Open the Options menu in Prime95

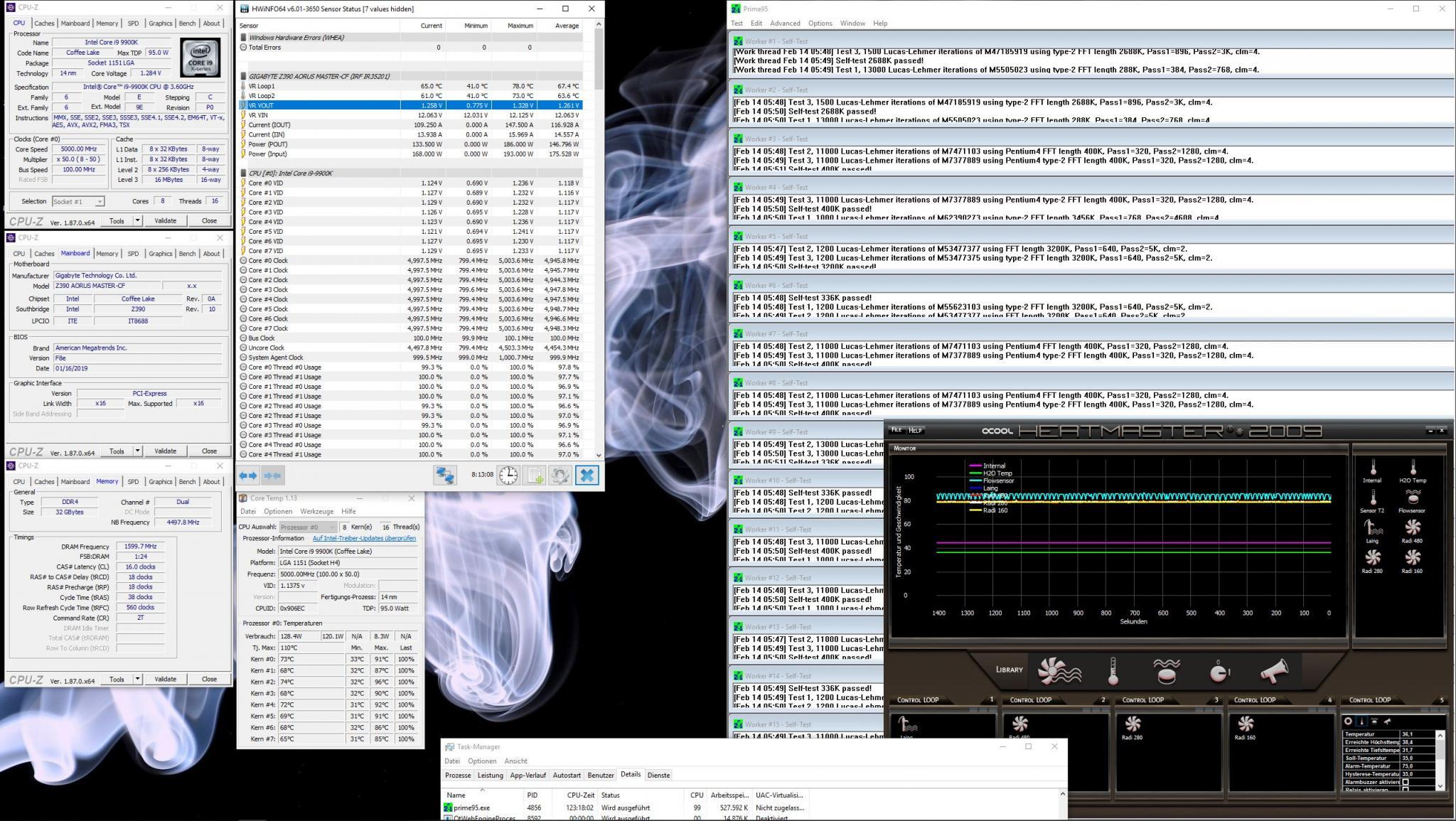pos(820,23)
